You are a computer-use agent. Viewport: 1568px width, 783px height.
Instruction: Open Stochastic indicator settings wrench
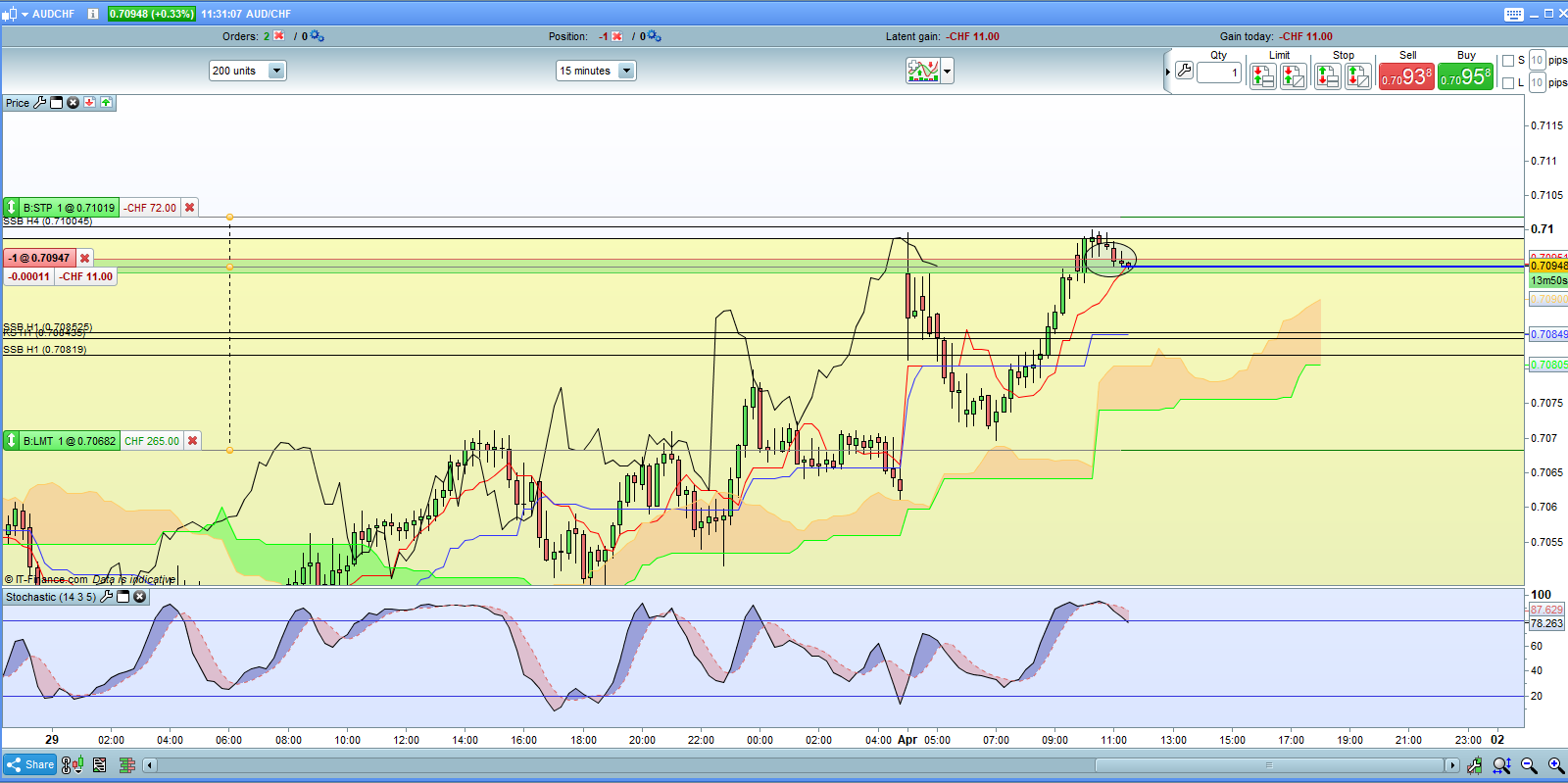(107, 597)
